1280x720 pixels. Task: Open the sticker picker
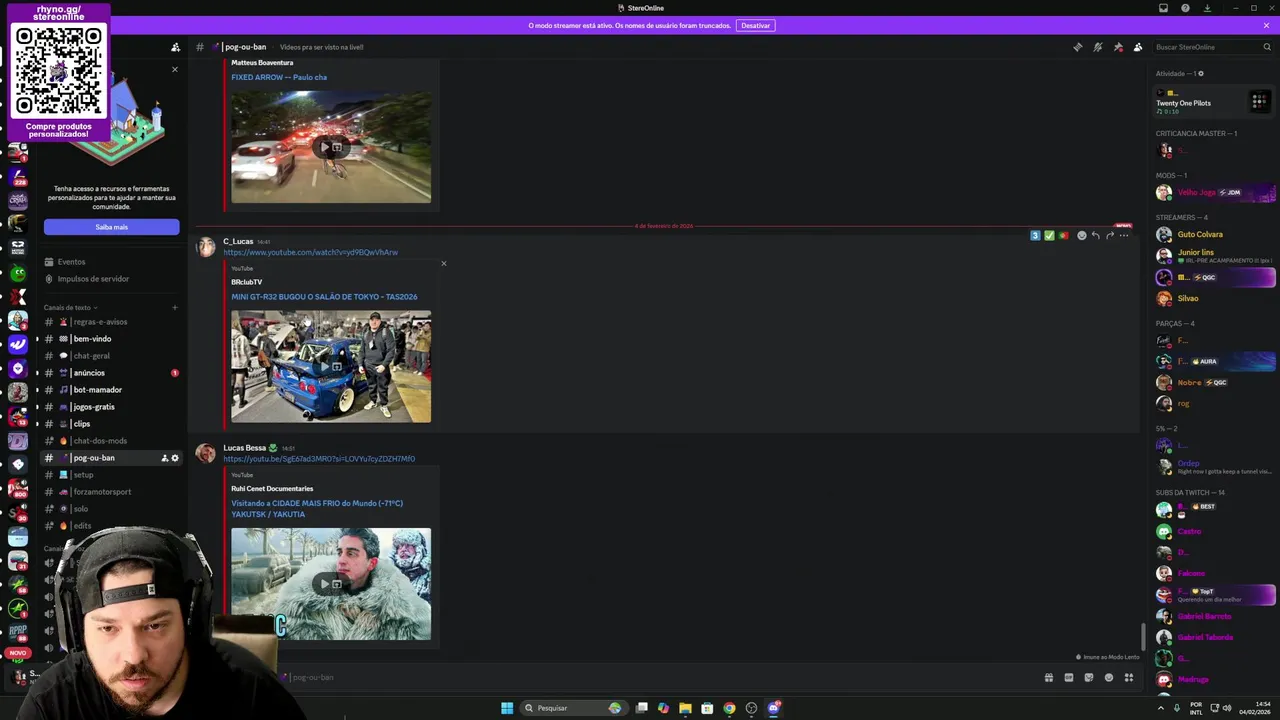click(1088, 677)
